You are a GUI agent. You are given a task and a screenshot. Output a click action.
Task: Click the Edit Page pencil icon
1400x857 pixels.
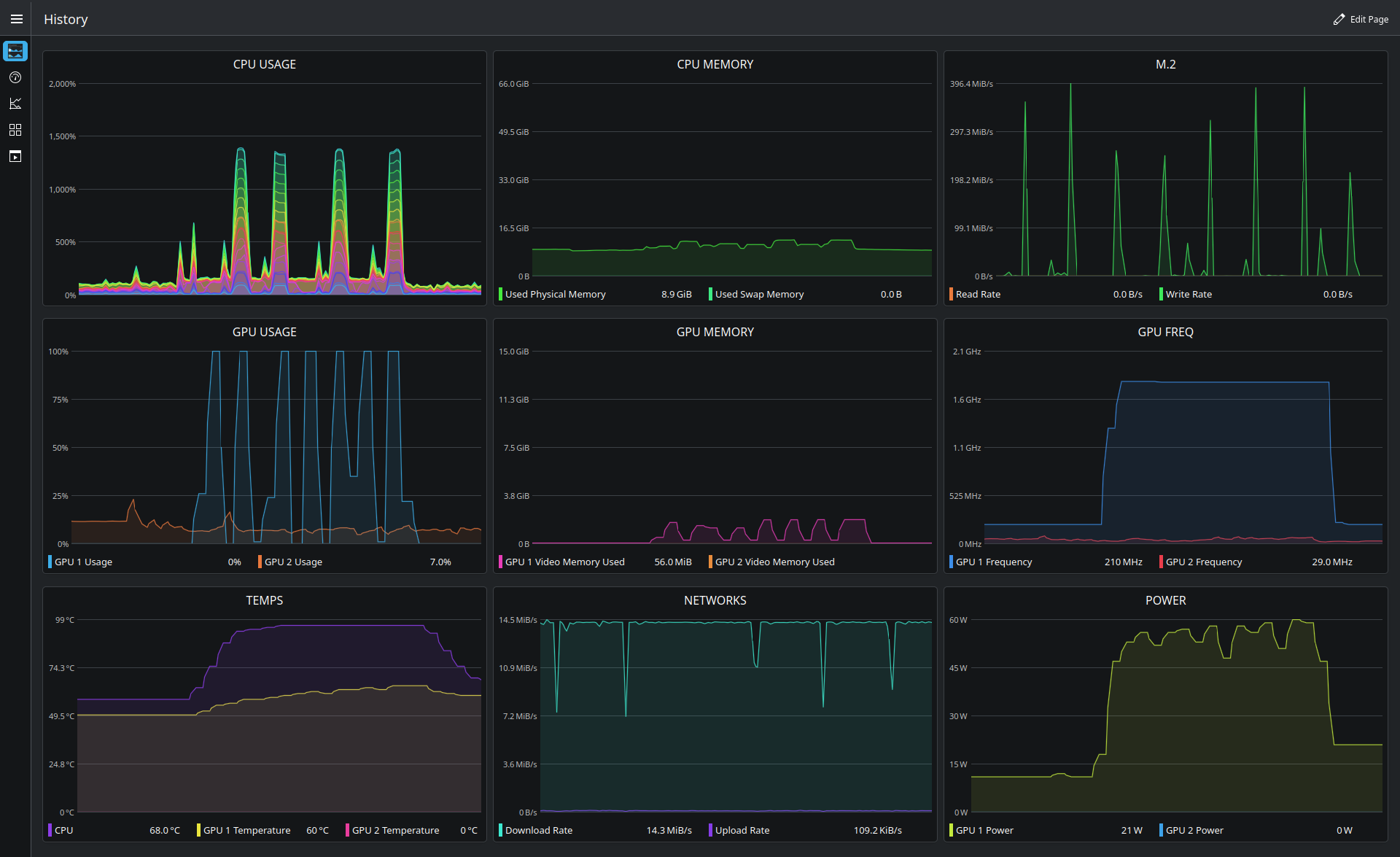pyautogui.click(x=1339, y=20)
